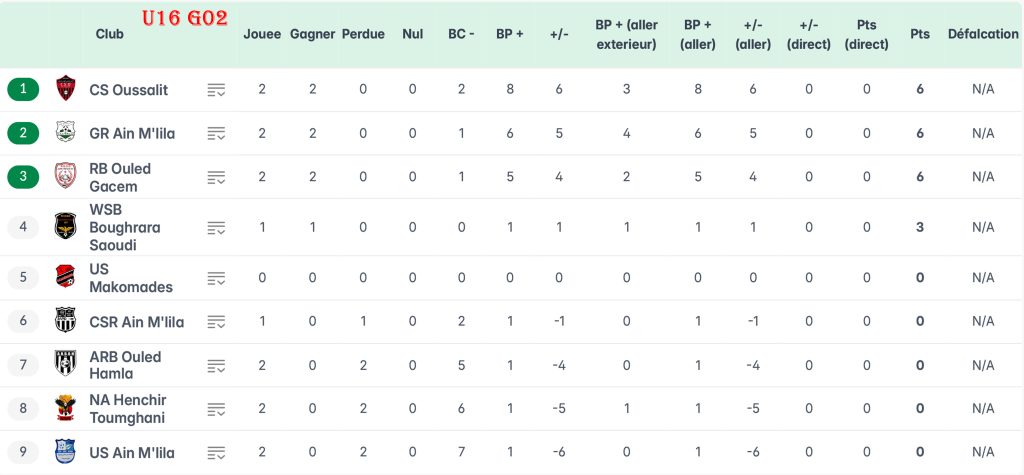Click the WSB Boughrara Saoudi team badge
Screen dimensions: 1024x475
[x=66, y=227]
